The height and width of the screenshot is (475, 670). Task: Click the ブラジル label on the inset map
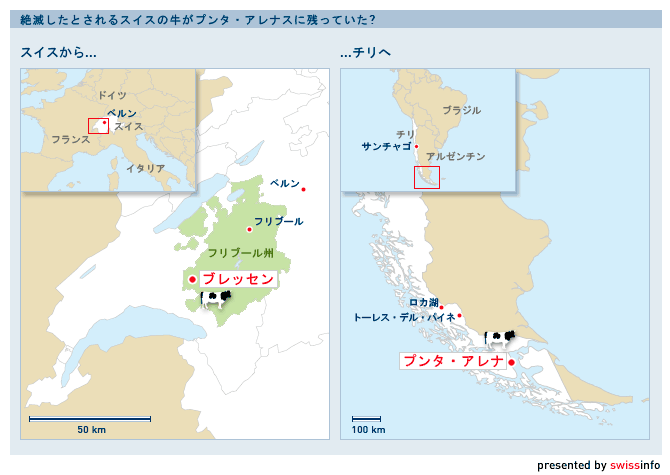(461, 110)
